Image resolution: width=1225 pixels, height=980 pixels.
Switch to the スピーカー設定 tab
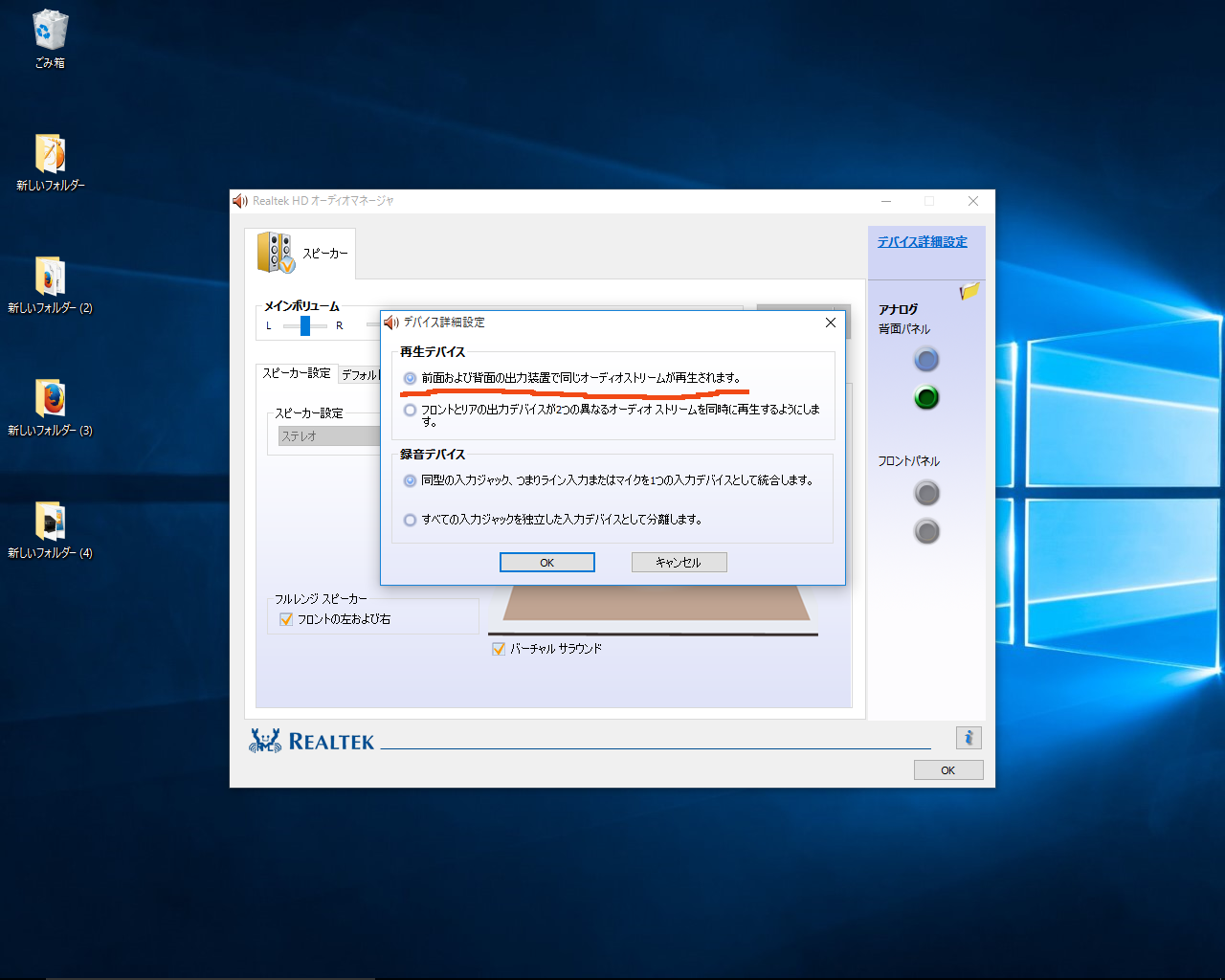[297, 373]
